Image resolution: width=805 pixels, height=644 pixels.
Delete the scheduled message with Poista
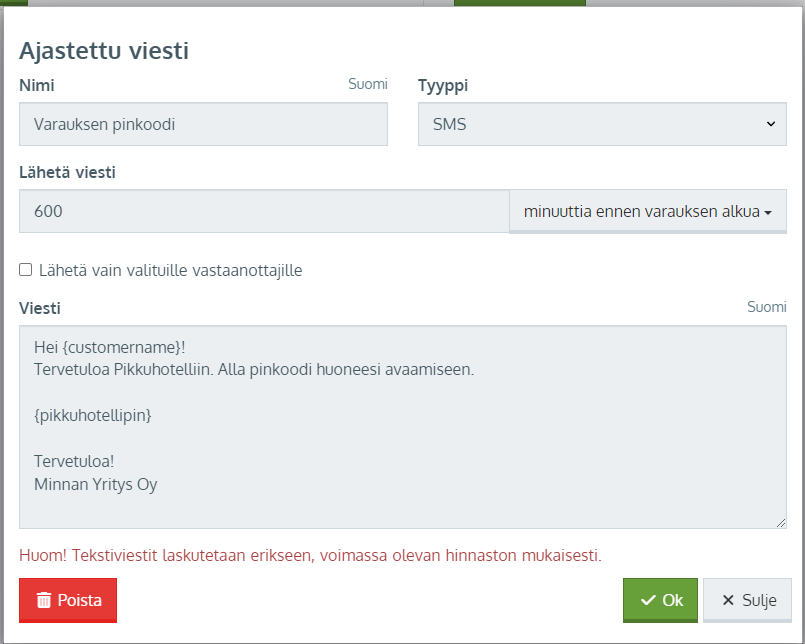click(x=68, y=600)
